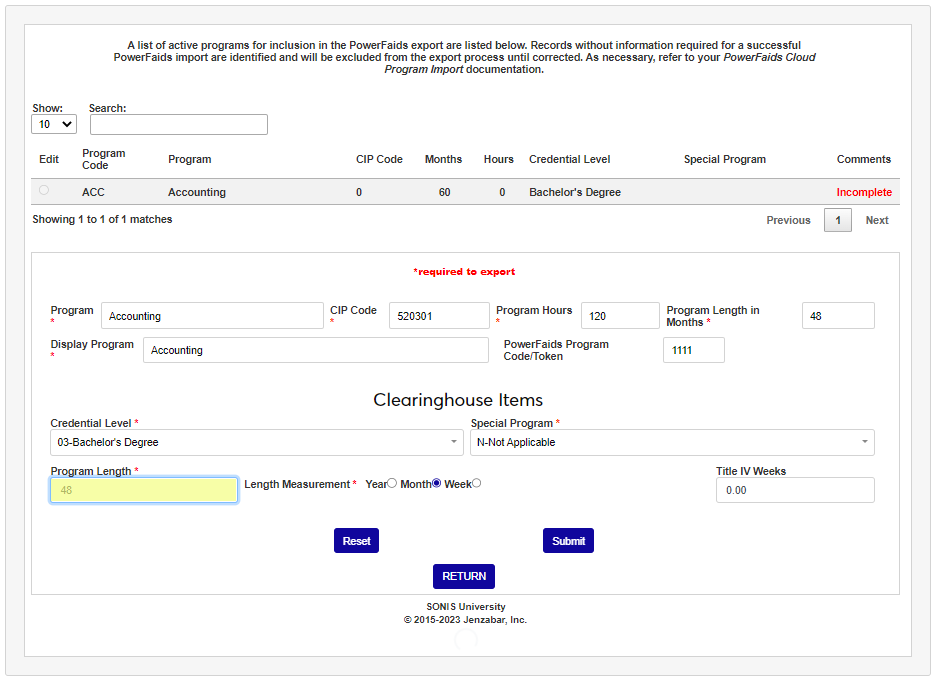The width and height of the screenshot is (936, 681).
Task: Click the Submit button
Action: pos(568,541)
